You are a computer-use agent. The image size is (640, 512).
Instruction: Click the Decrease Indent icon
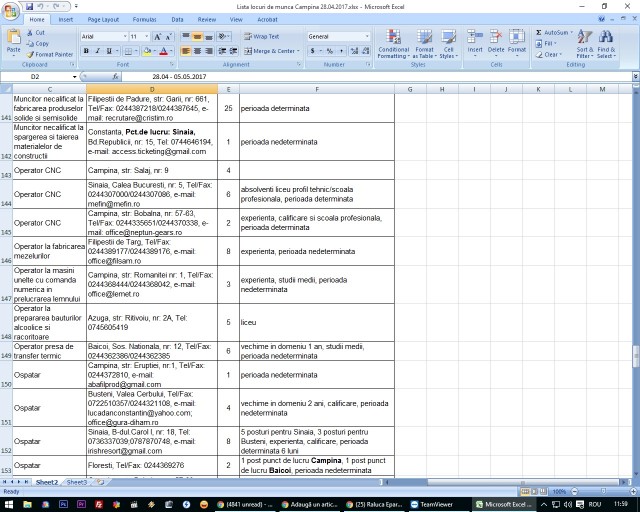point(222,51)
